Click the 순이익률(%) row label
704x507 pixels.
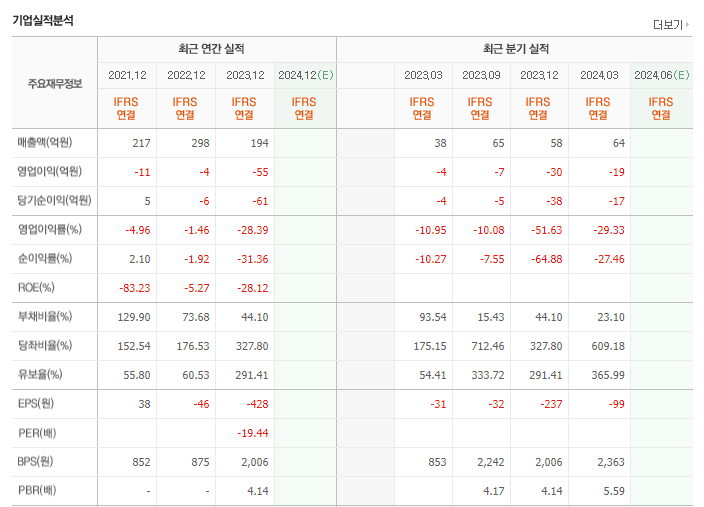pos(45,259)
